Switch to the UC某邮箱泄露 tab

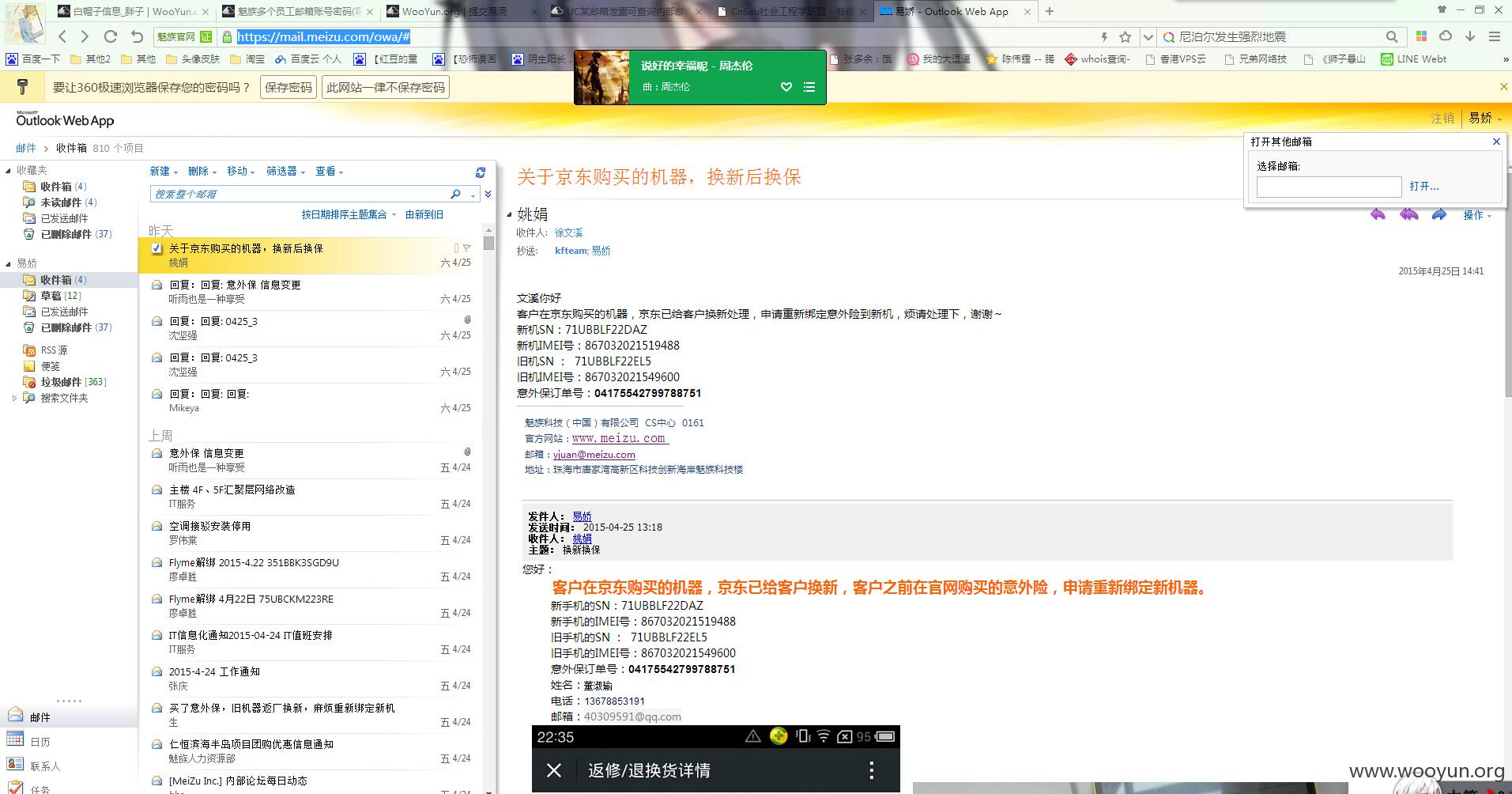pos(628,11)
